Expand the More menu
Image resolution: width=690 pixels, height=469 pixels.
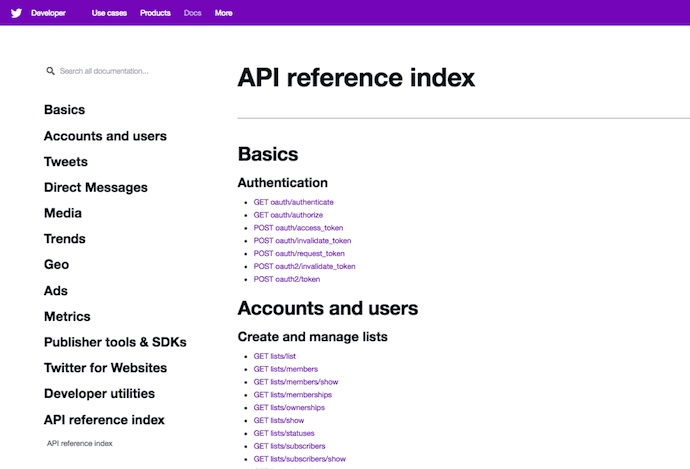223,13
